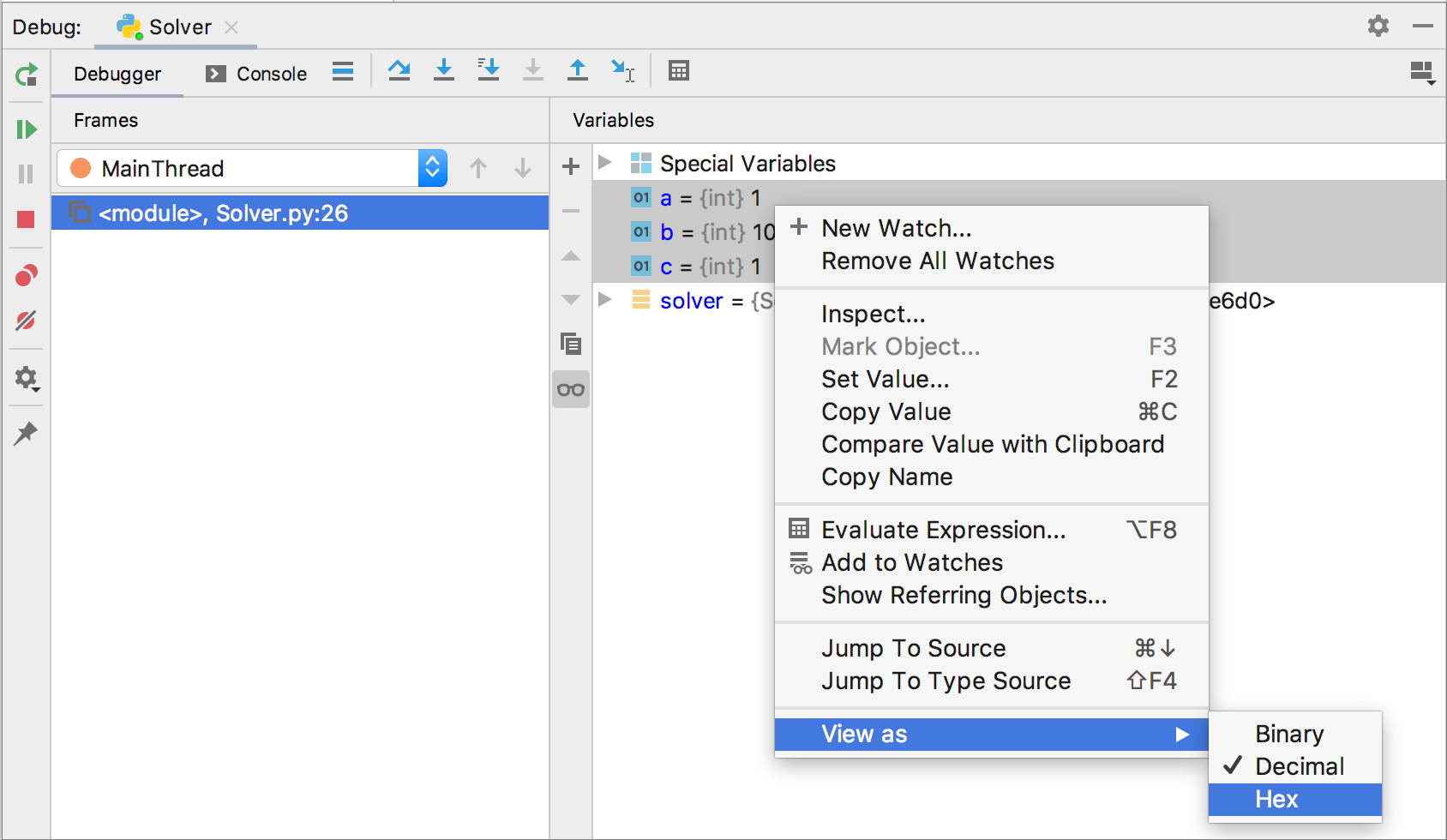Image resolution: width=1447 pixels, height=840 pixels.
Task: Open the MainThread frames dropdown
Action: [x=432, y=168]
